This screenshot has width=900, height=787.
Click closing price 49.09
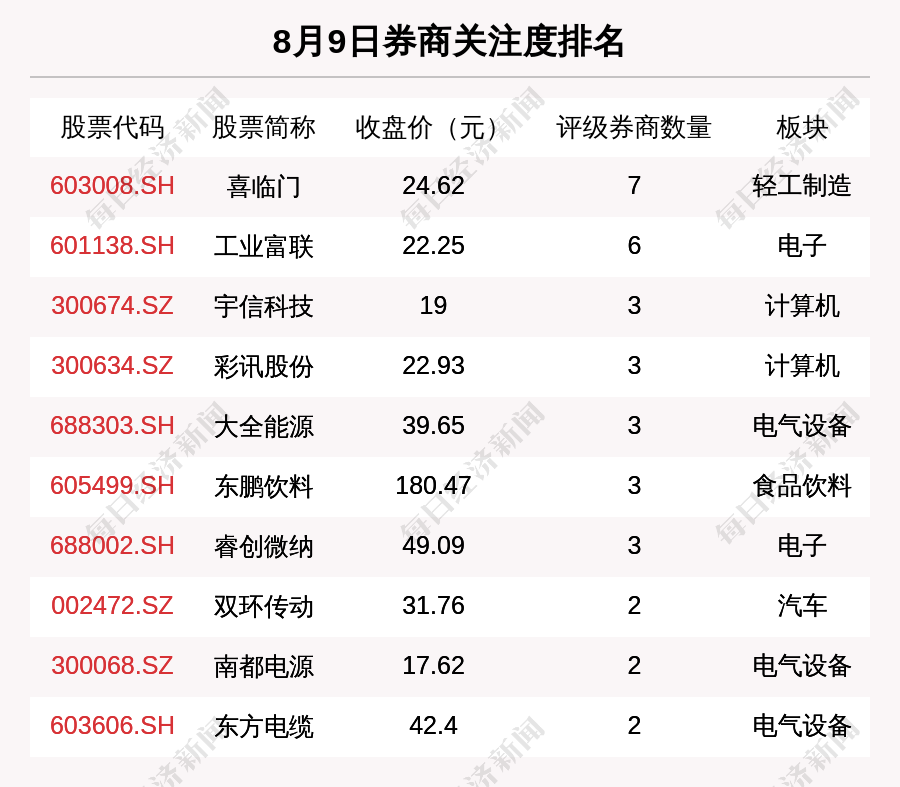(433, 545)
